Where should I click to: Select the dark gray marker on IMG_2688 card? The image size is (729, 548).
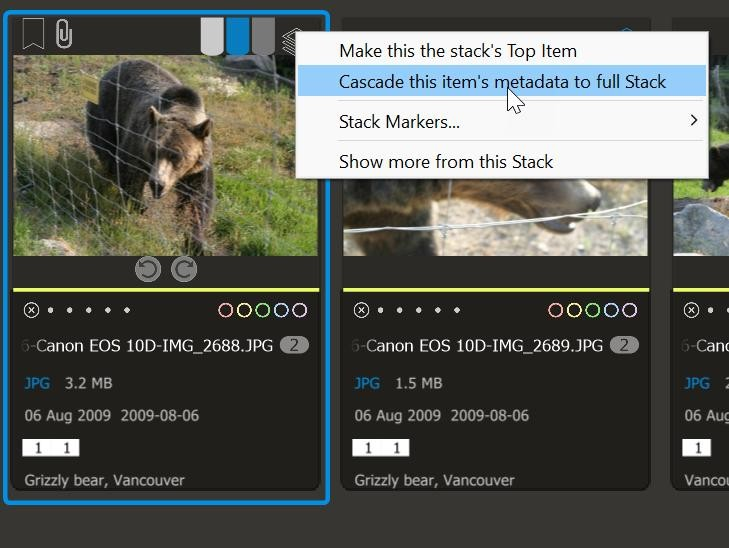pos(263,36)
